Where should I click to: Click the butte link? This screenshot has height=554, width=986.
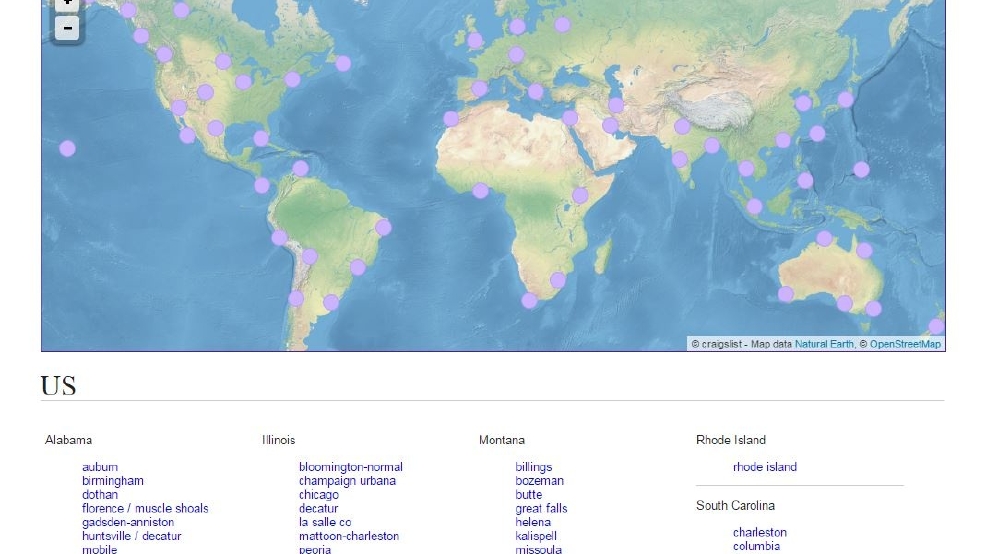tap(529, 494)
